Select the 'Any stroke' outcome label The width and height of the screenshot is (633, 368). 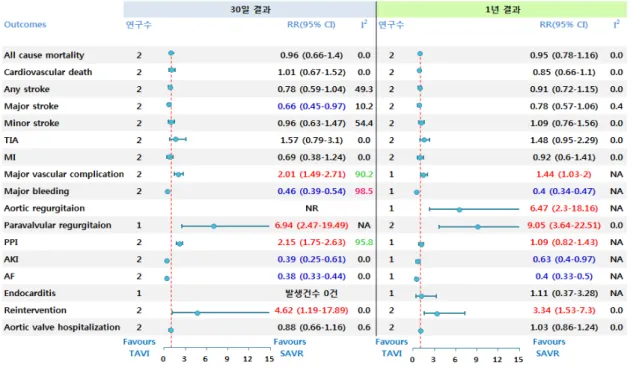tap(27, 89)
